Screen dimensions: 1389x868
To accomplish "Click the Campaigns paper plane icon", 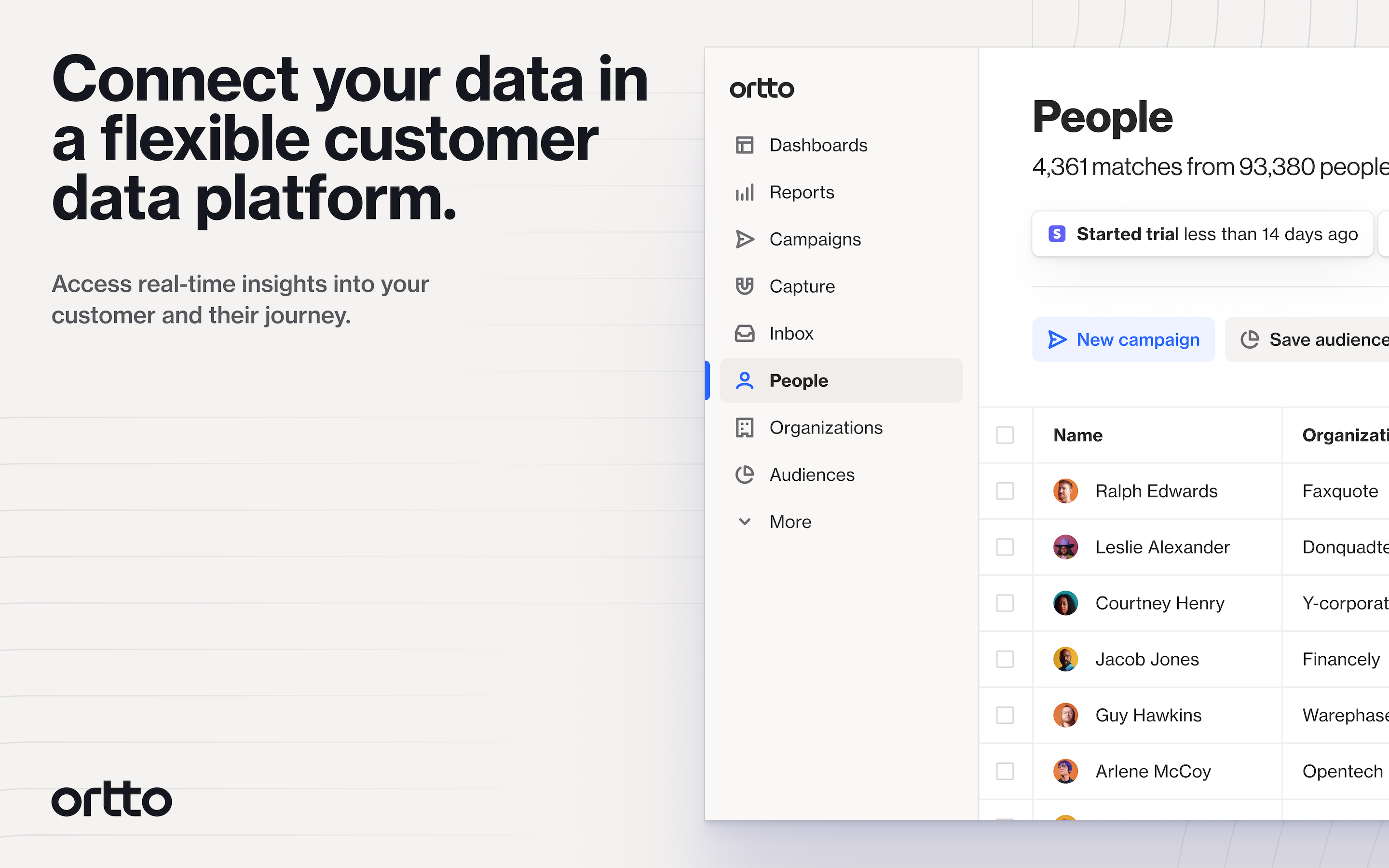I will 745,239.
